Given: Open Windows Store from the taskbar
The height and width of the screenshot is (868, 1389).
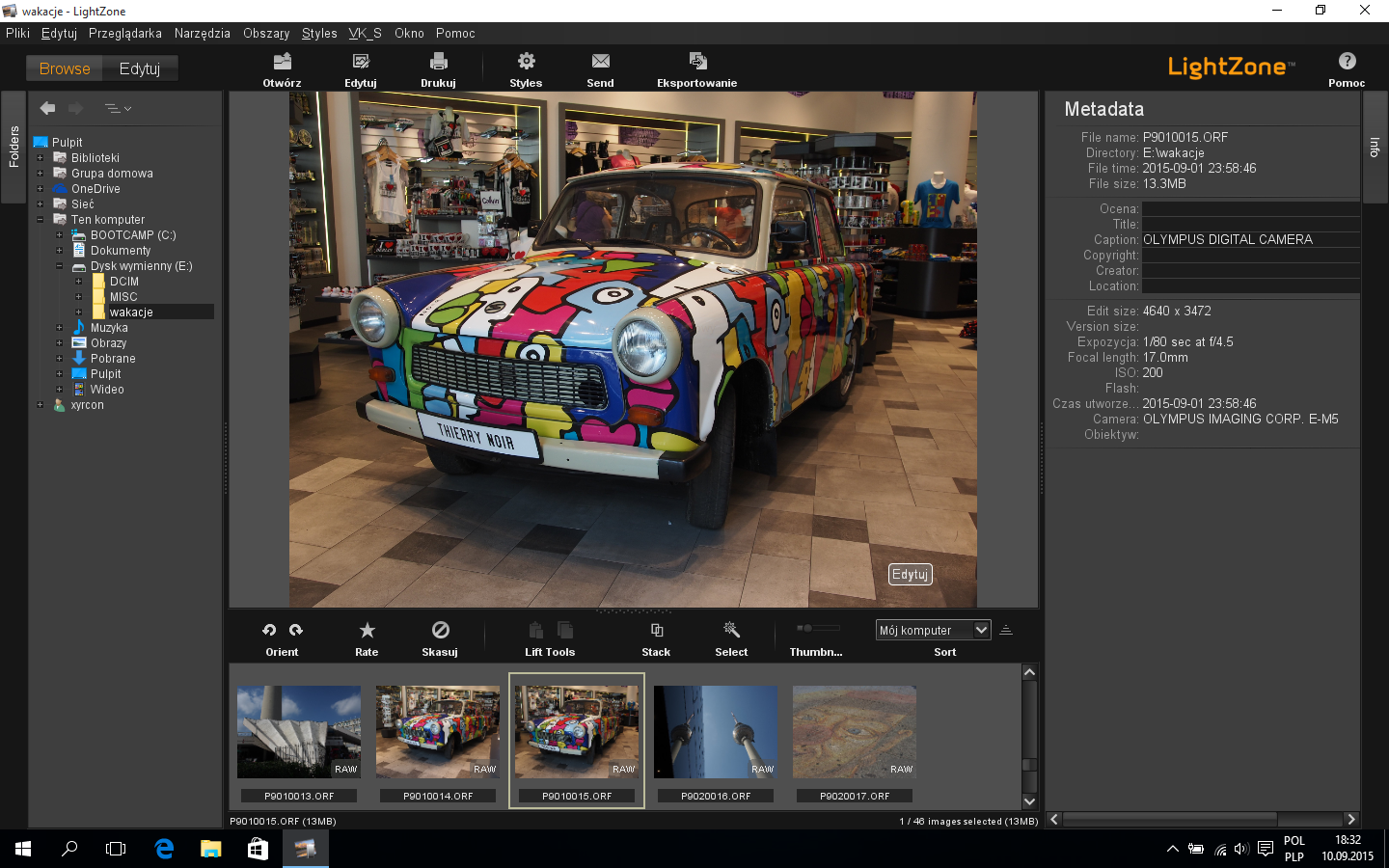Looking at the screenshot, I should [x=258, y=849].
